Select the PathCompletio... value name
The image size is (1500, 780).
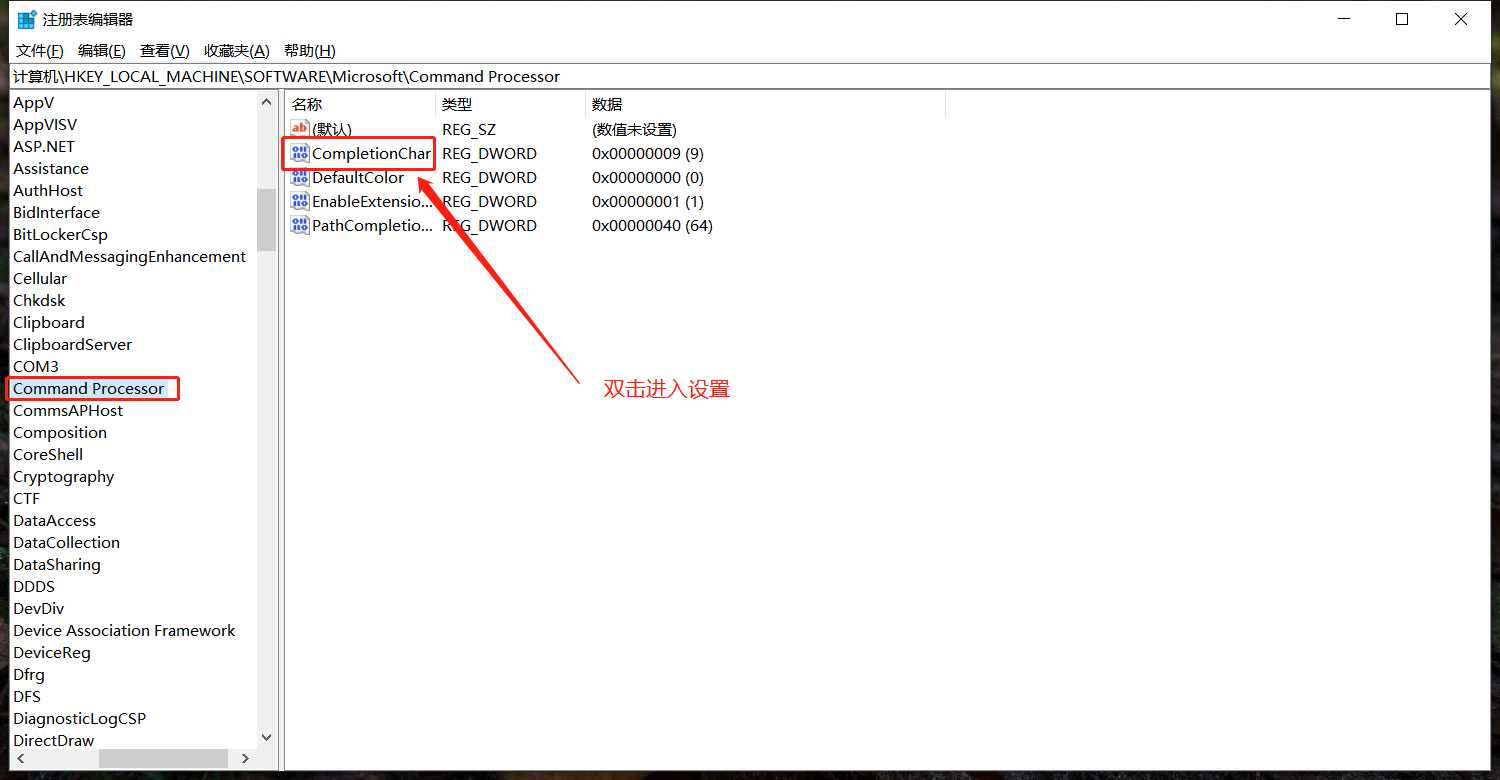[x=372, y=225]
